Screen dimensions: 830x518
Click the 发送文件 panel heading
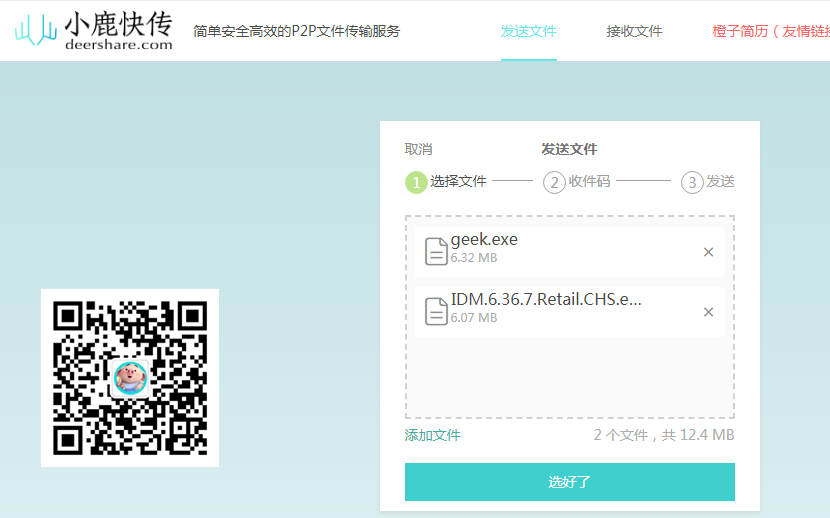tap(569, 149)
